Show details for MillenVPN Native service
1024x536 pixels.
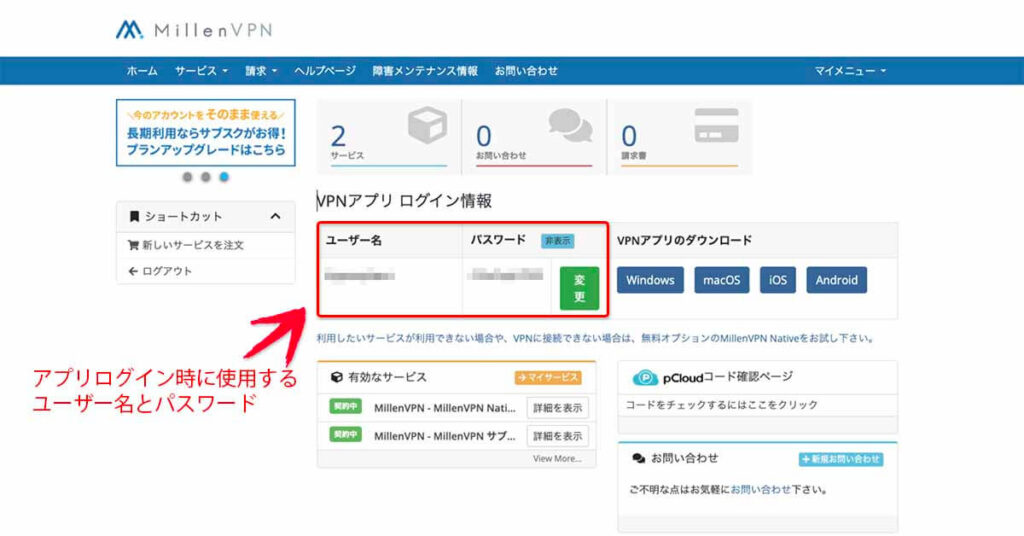[x=558, y=408]
